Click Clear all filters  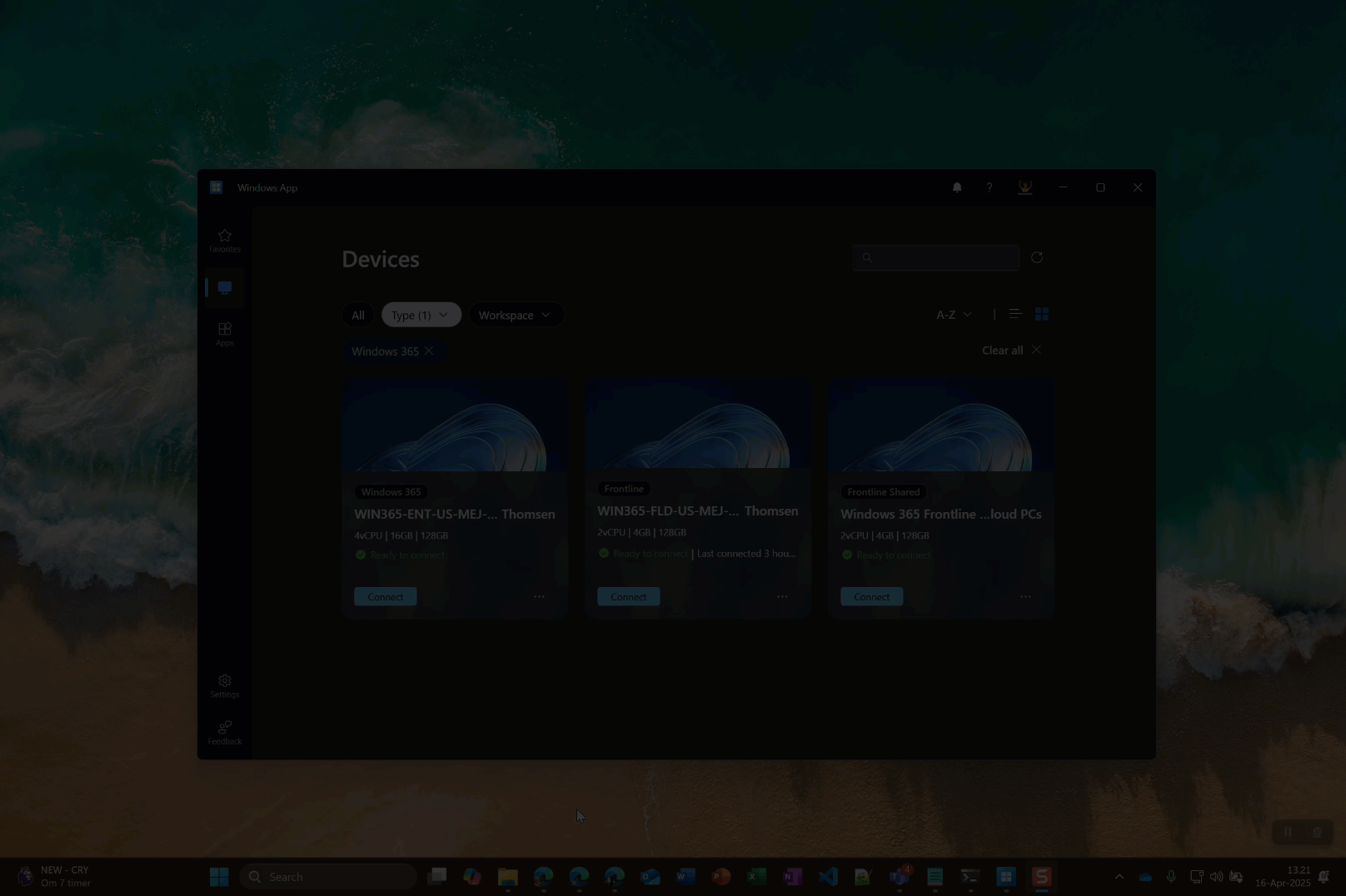[1011, 351]
